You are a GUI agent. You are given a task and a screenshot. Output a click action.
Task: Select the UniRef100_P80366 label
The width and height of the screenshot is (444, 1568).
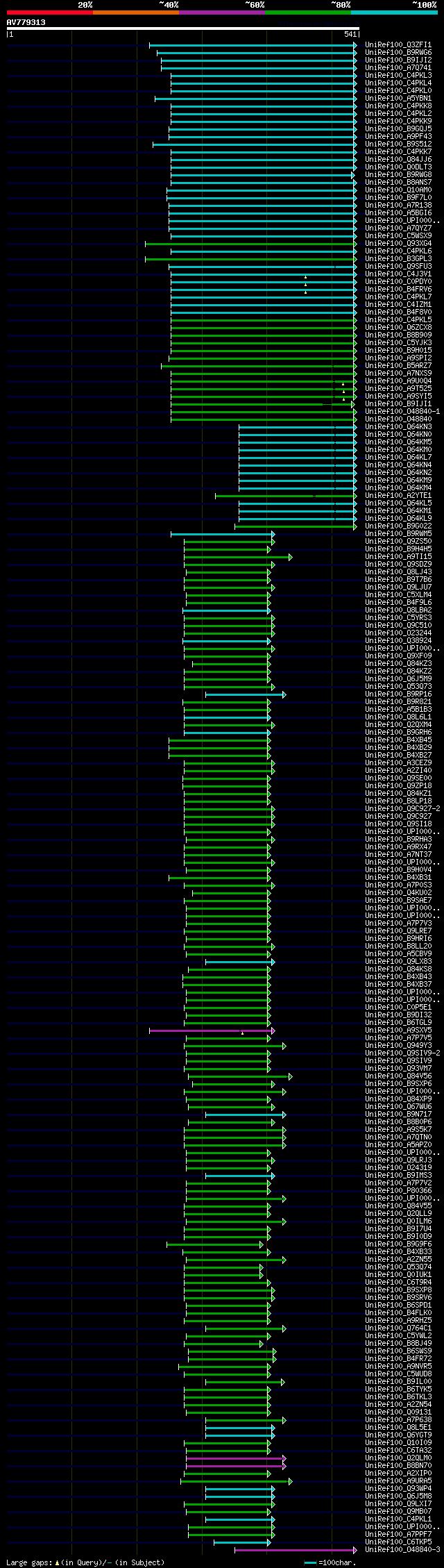(x=398, y=1191)
